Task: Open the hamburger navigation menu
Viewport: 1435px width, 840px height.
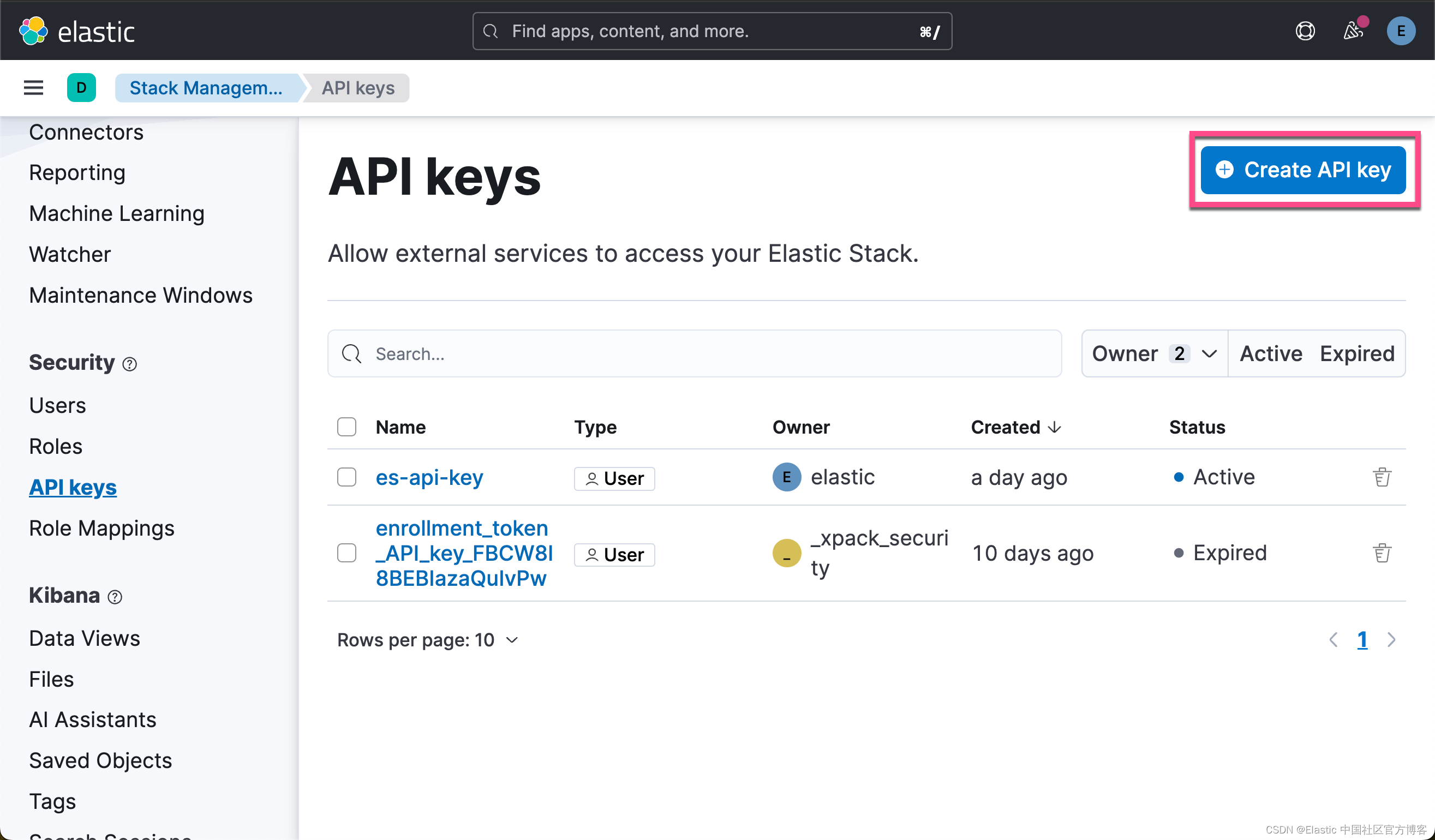Action: [x=33, y=88]
